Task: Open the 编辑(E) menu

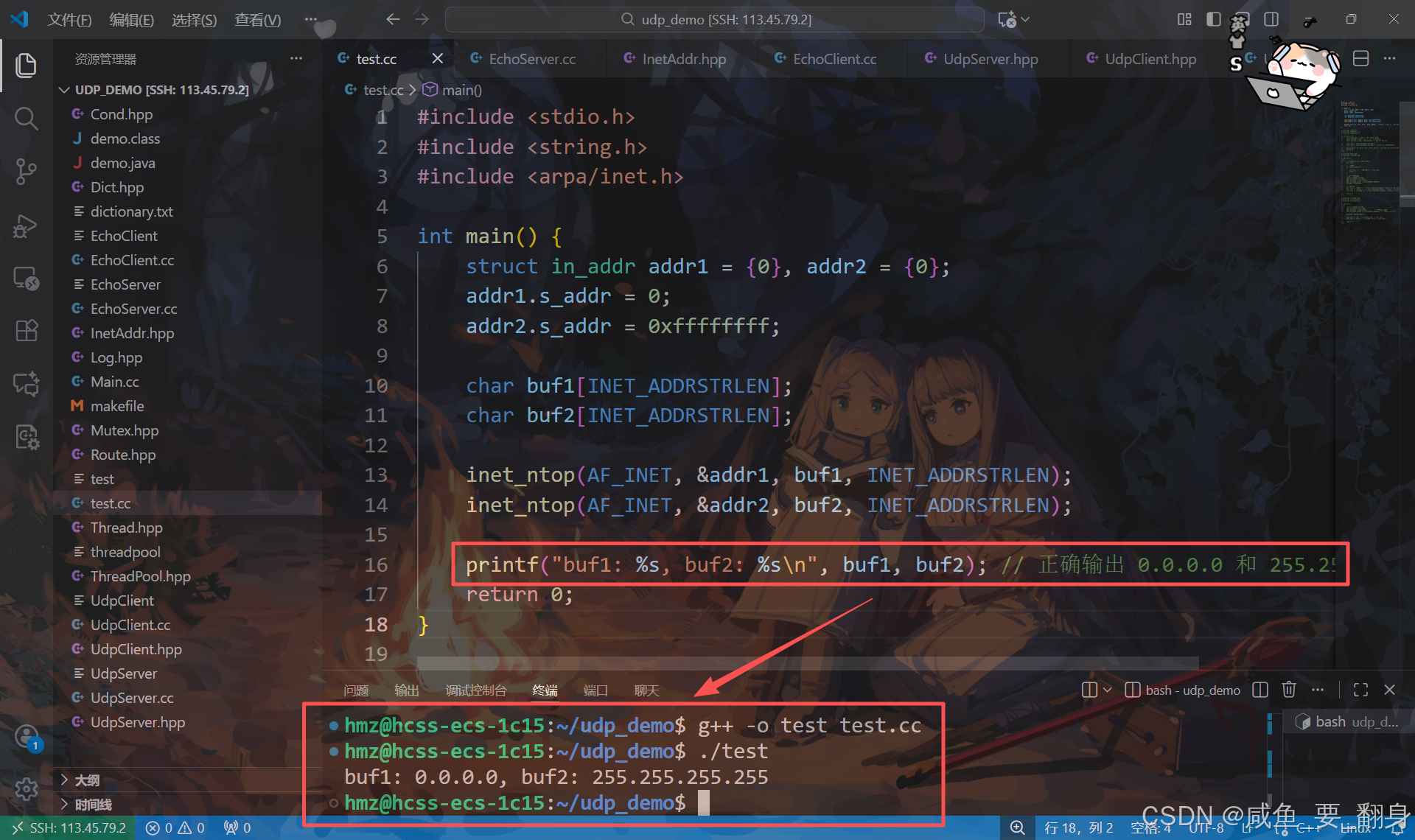Action: click(x=131, y=19)
